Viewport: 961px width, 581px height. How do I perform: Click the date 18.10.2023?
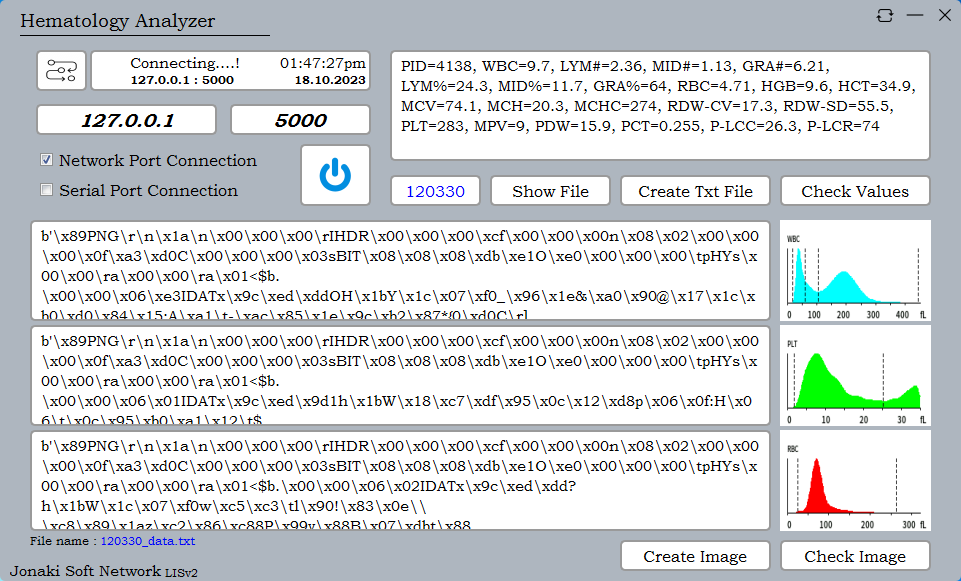(x=330, y=80)
